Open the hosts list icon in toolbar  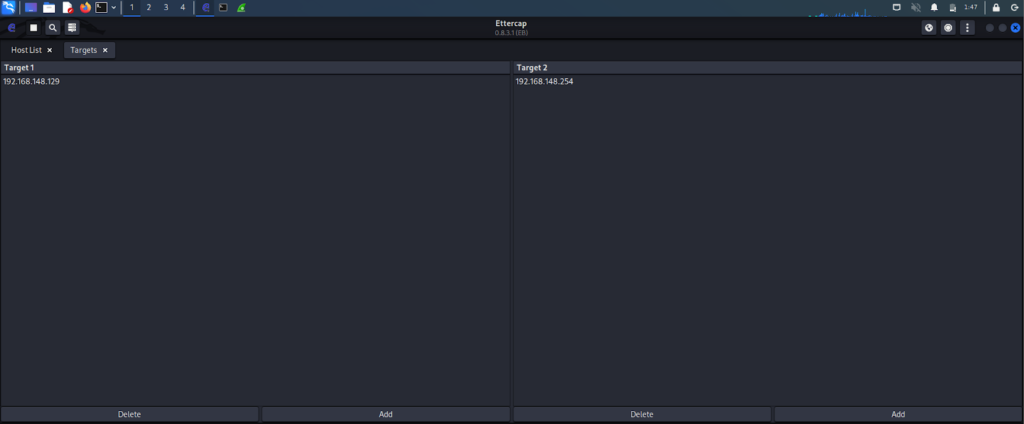click(x=72, y=28)
